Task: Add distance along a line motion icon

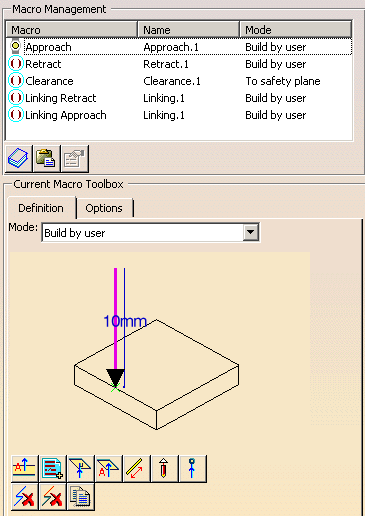Action: [x=137, y=468]
